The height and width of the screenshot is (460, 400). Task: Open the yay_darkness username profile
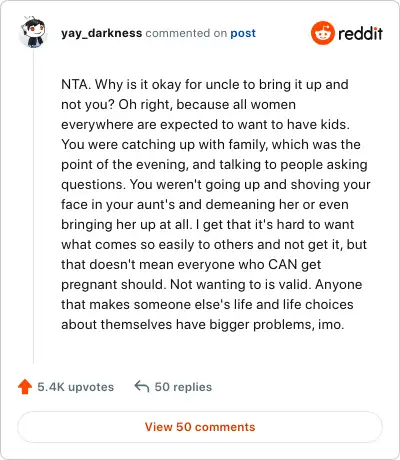[x=102, y=33]
